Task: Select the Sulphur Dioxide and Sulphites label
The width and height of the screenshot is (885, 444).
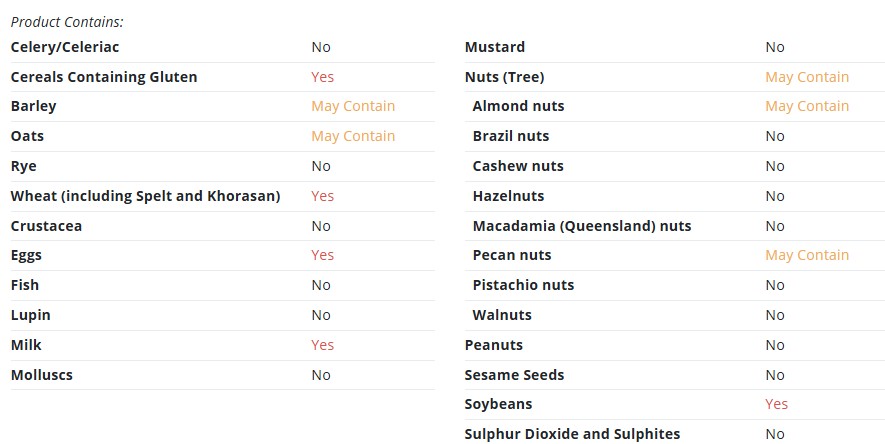Action: point(572,434)
